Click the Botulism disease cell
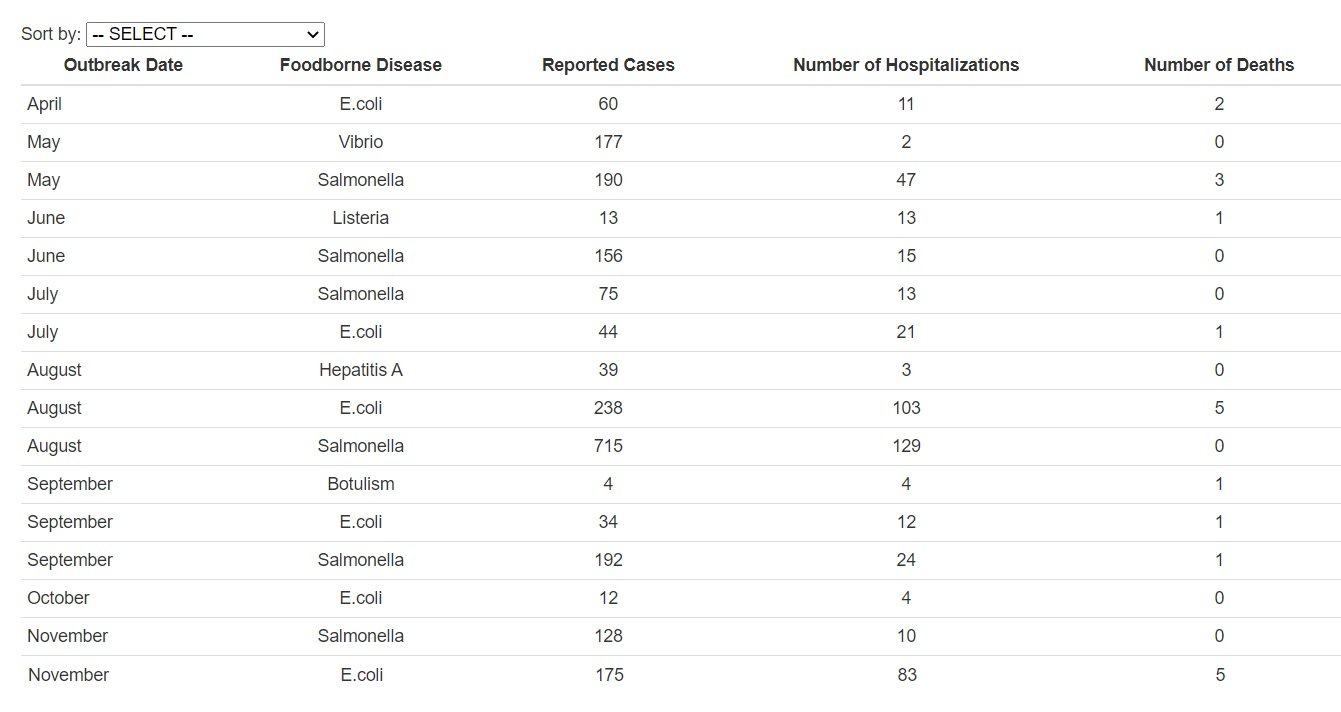This screenshot has width=1341, height=712. (x=360, y=484)
